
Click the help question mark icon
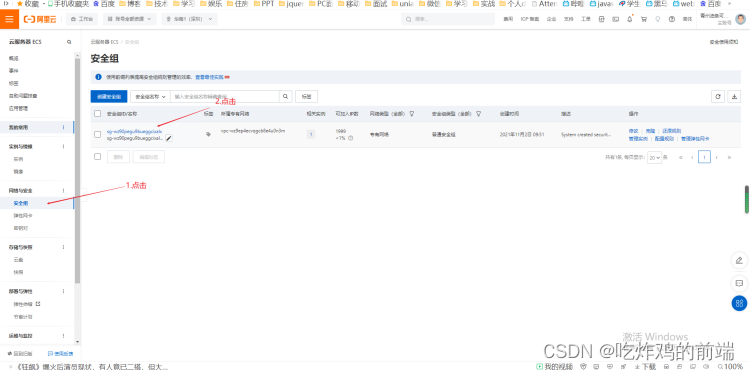(x=672, y=19)
